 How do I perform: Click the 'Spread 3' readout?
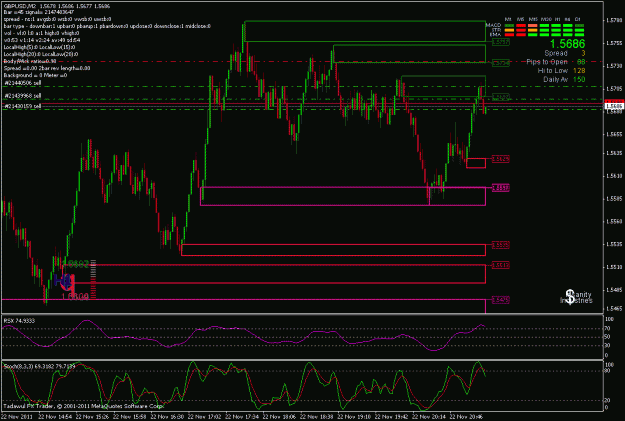(x=565, y=53)
